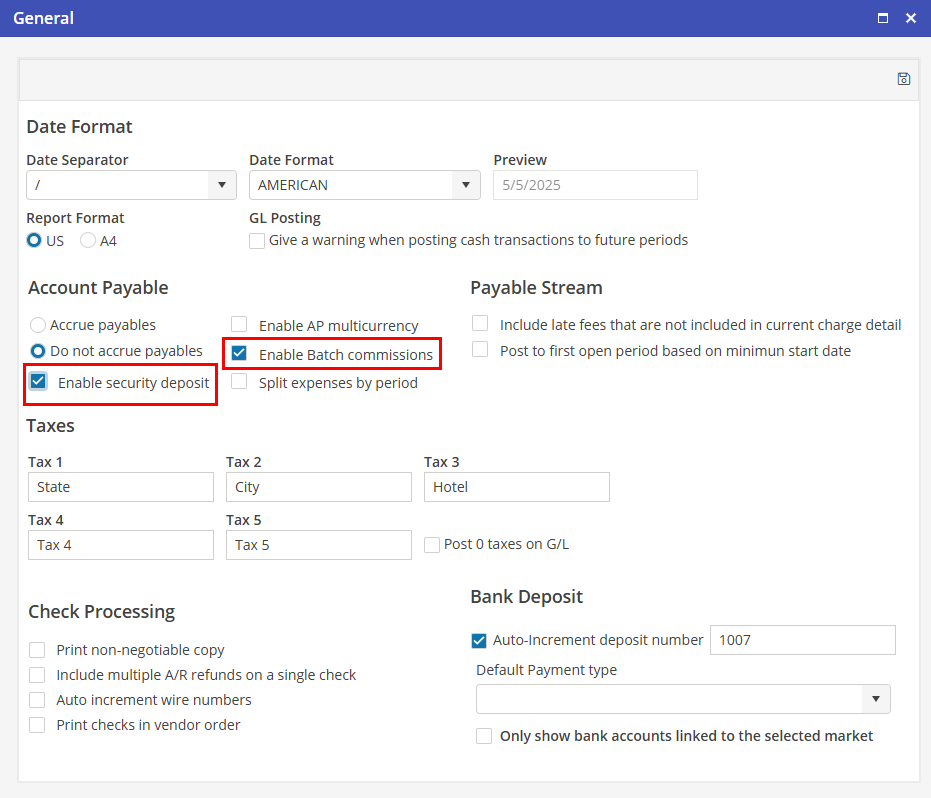Enable warning for future period cash posting
Screen dimensions: 931x798
pyautogui.click(x=257, y=240)
